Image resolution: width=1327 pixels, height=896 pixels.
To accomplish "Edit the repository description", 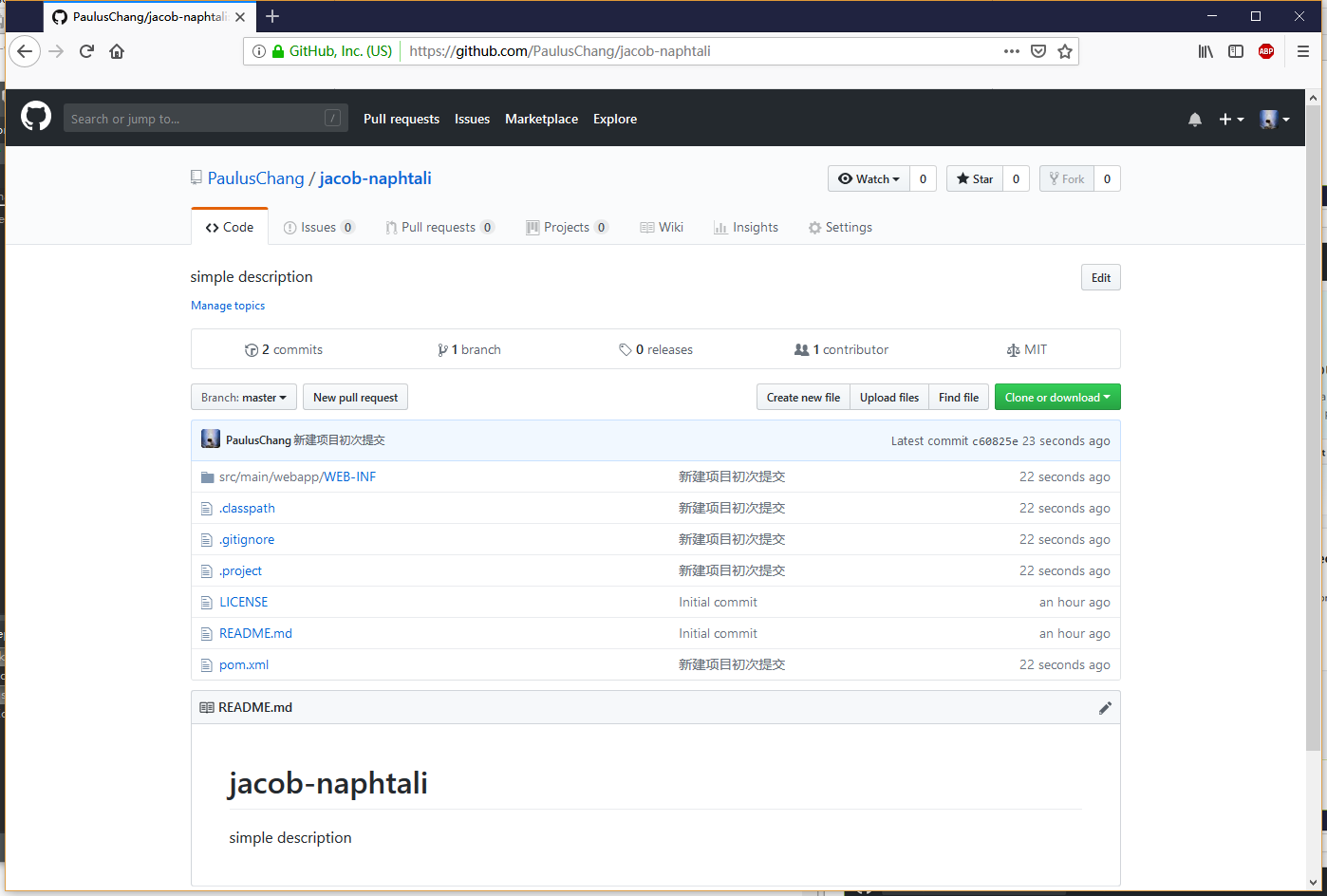I will tap(1101, 277).
